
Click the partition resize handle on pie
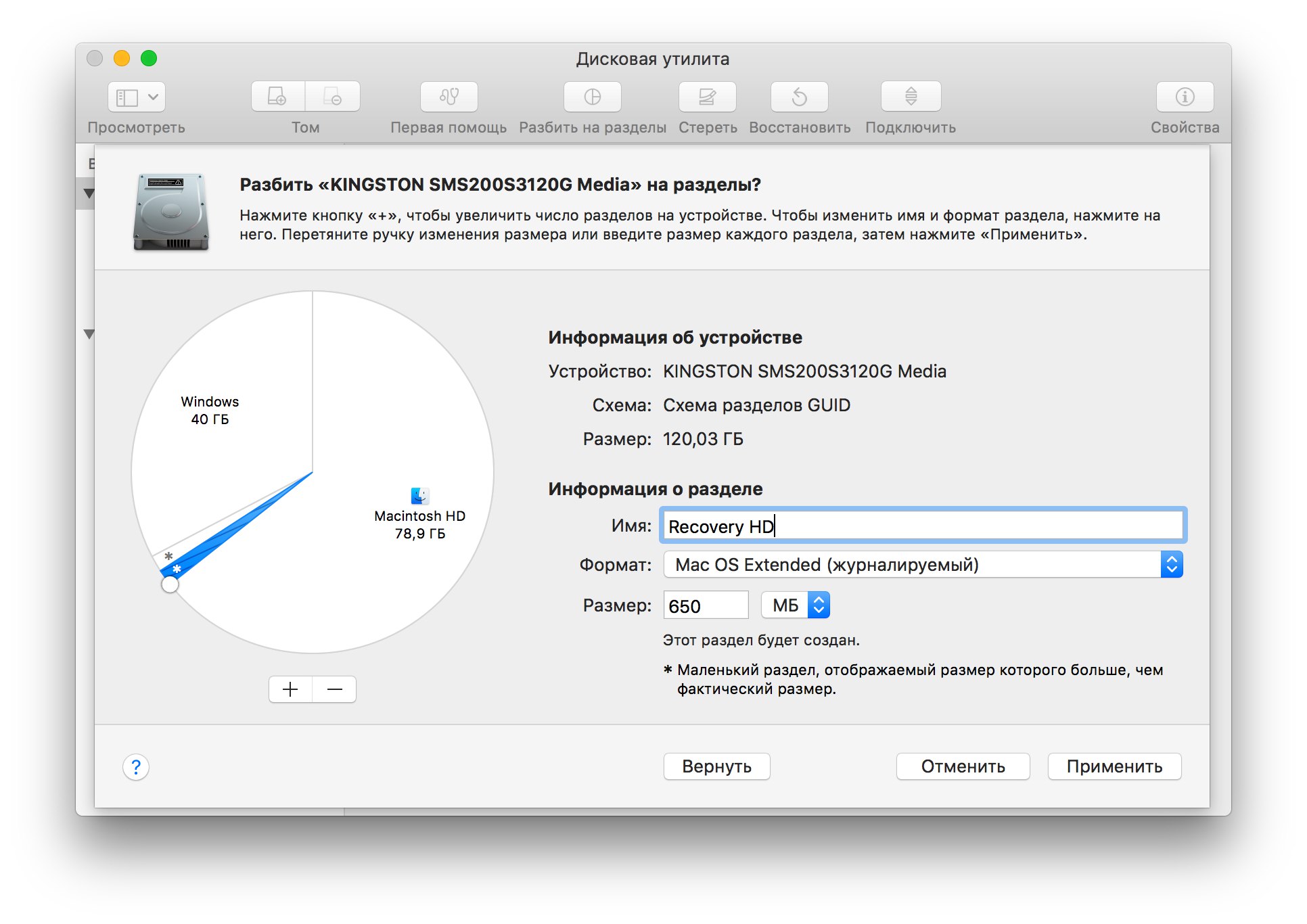170,584
